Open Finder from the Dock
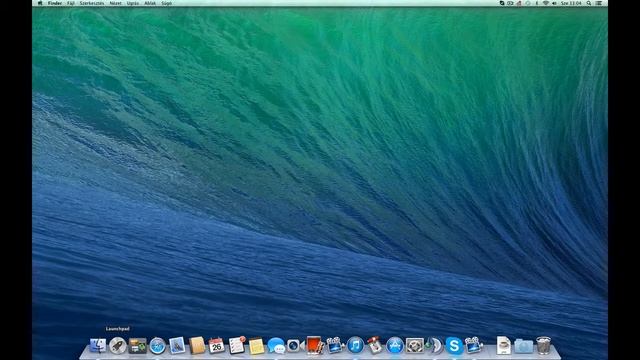 [98, 346]
